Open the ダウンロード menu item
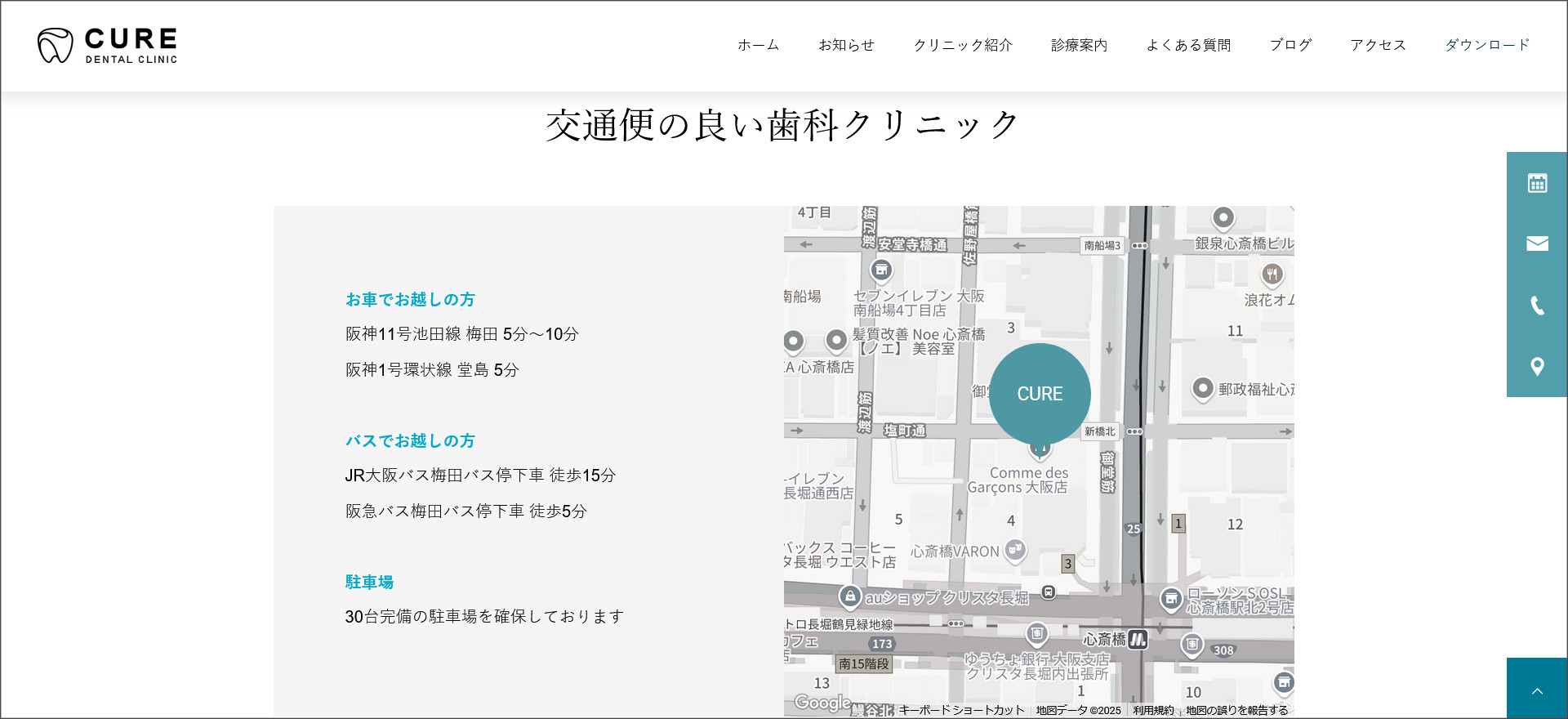Viewport: 1568px width, 719px height. 1487,45
